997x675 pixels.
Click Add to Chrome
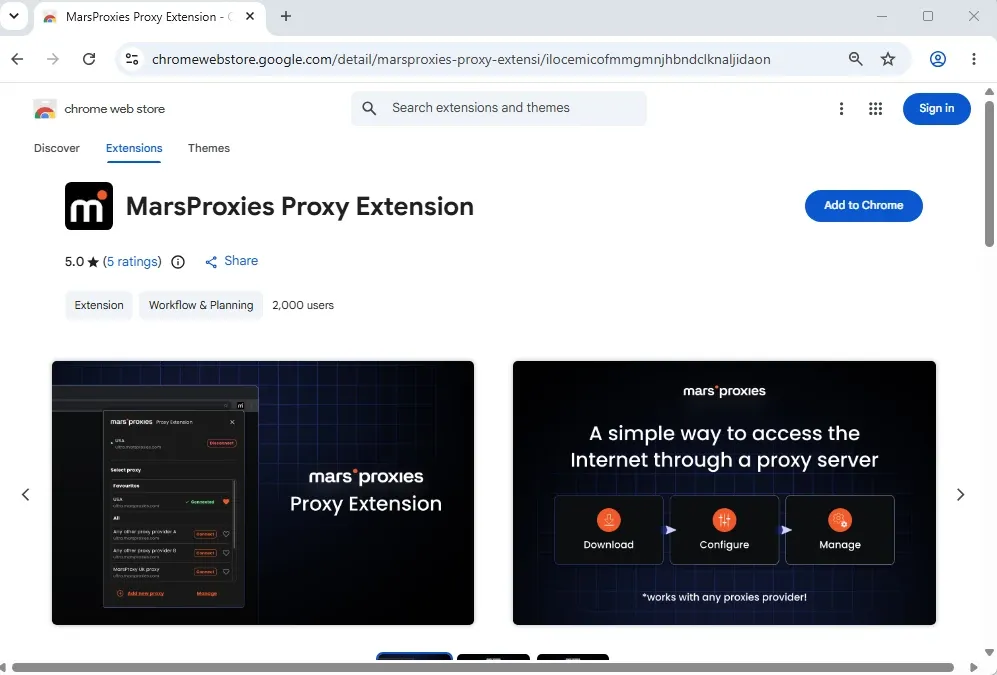coord(863,205)
